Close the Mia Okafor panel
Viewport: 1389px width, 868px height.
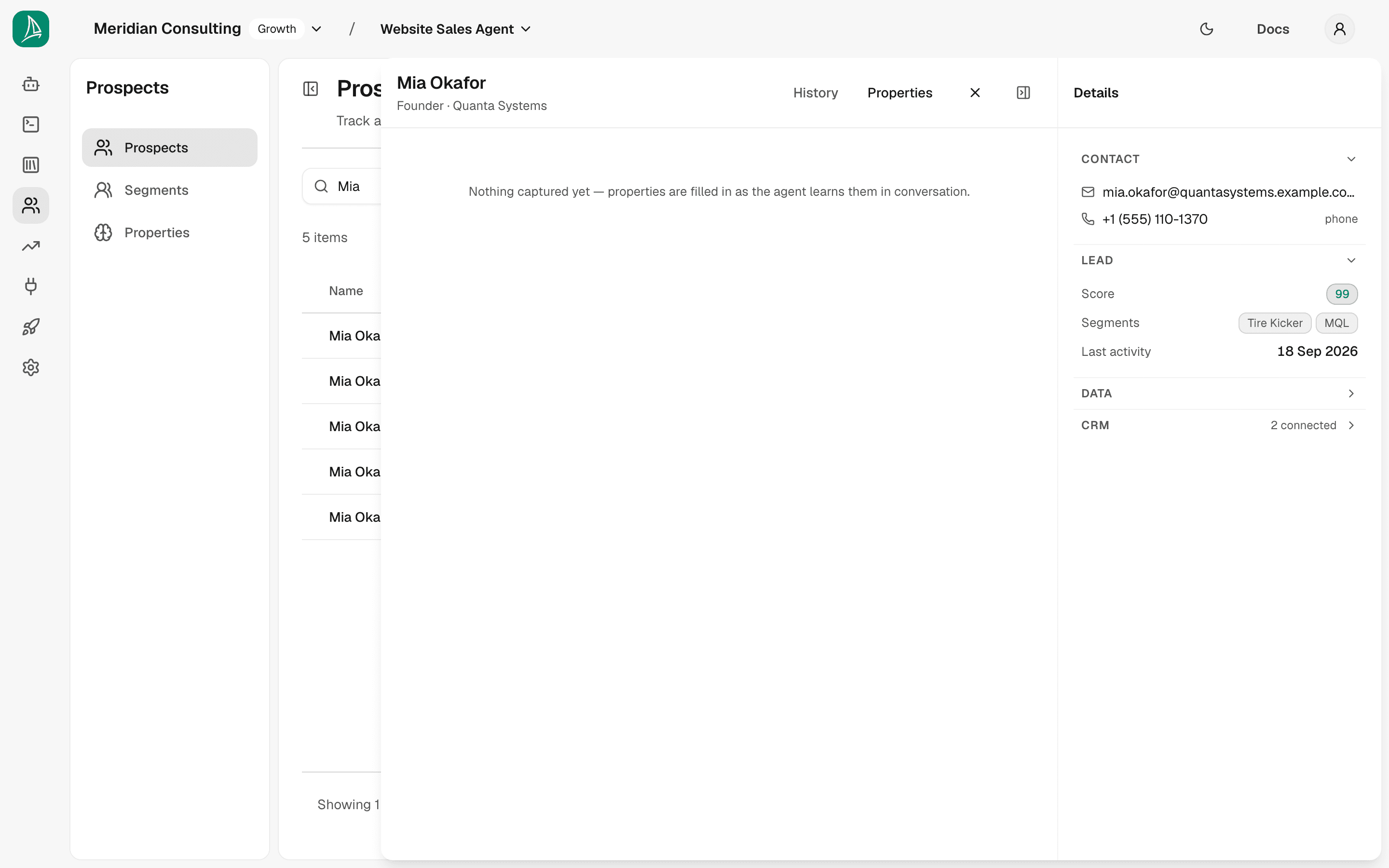pos(975,93)
